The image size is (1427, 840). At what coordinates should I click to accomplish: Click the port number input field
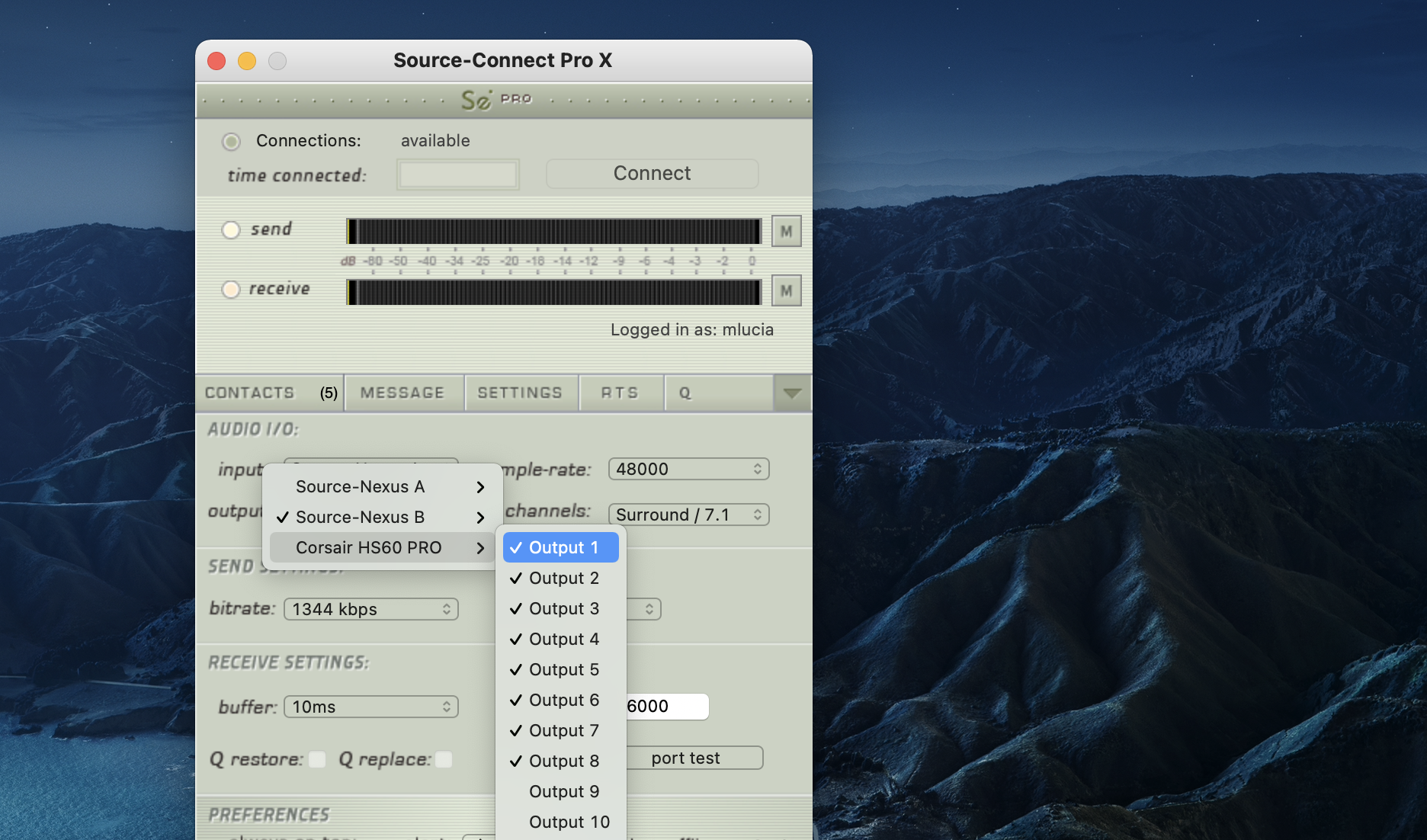(666, 707)
